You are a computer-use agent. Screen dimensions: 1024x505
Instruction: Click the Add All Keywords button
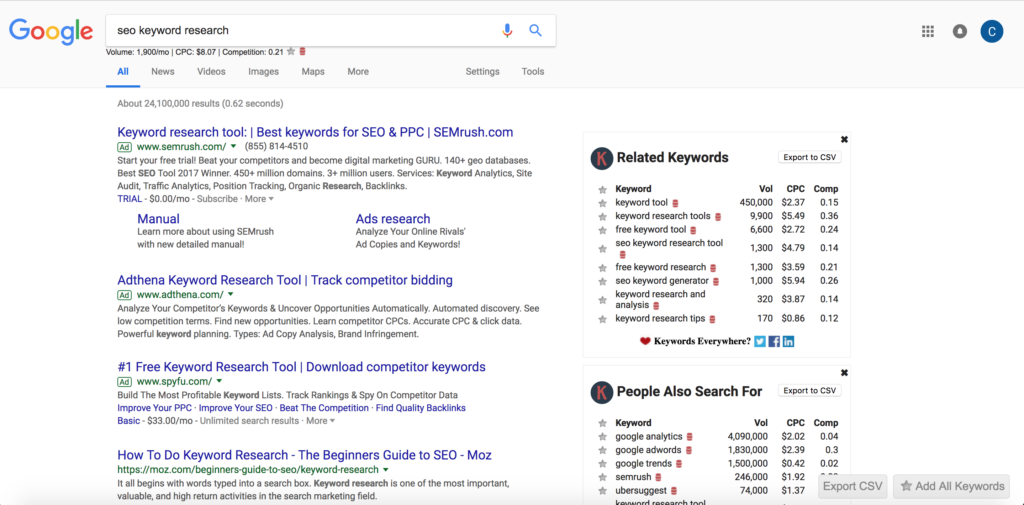point(952,486)
